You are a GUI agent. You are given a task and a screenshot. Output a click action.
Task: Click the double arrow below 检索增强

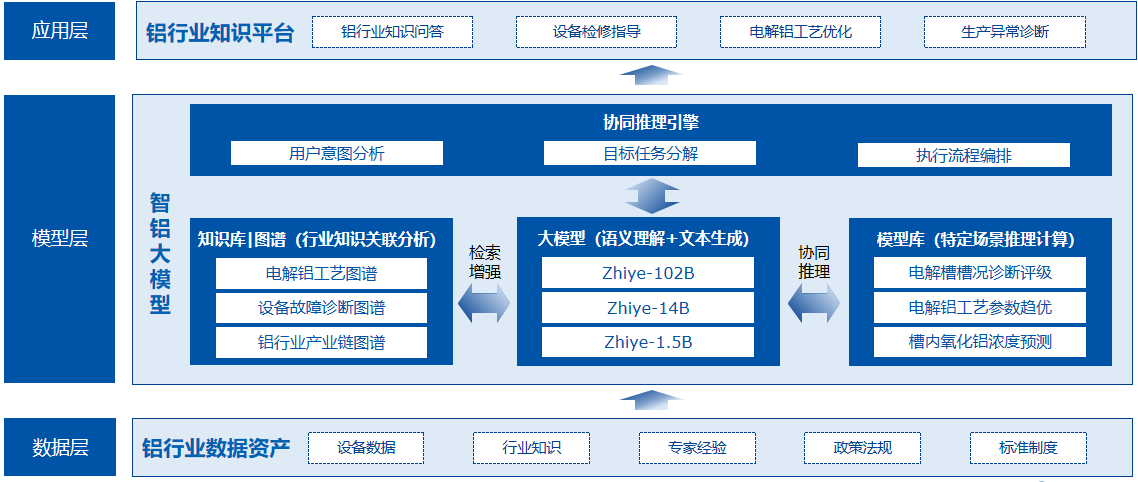coord(484,304)
